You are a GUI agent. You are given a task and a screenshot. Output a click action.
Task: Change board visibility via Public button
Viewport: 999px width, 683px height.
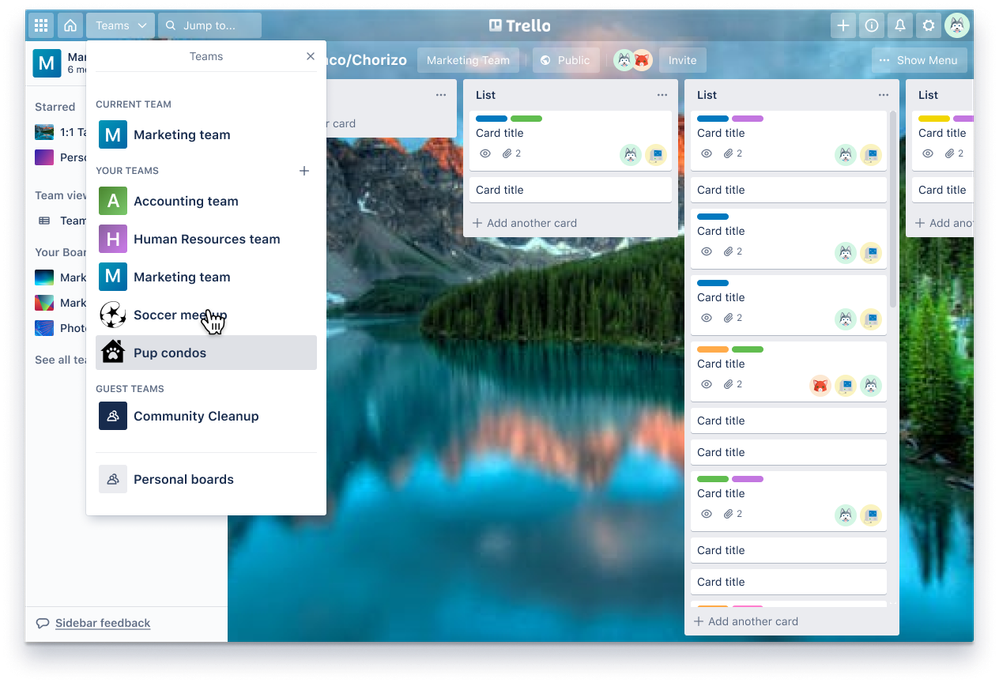click(x=565, y=60)
